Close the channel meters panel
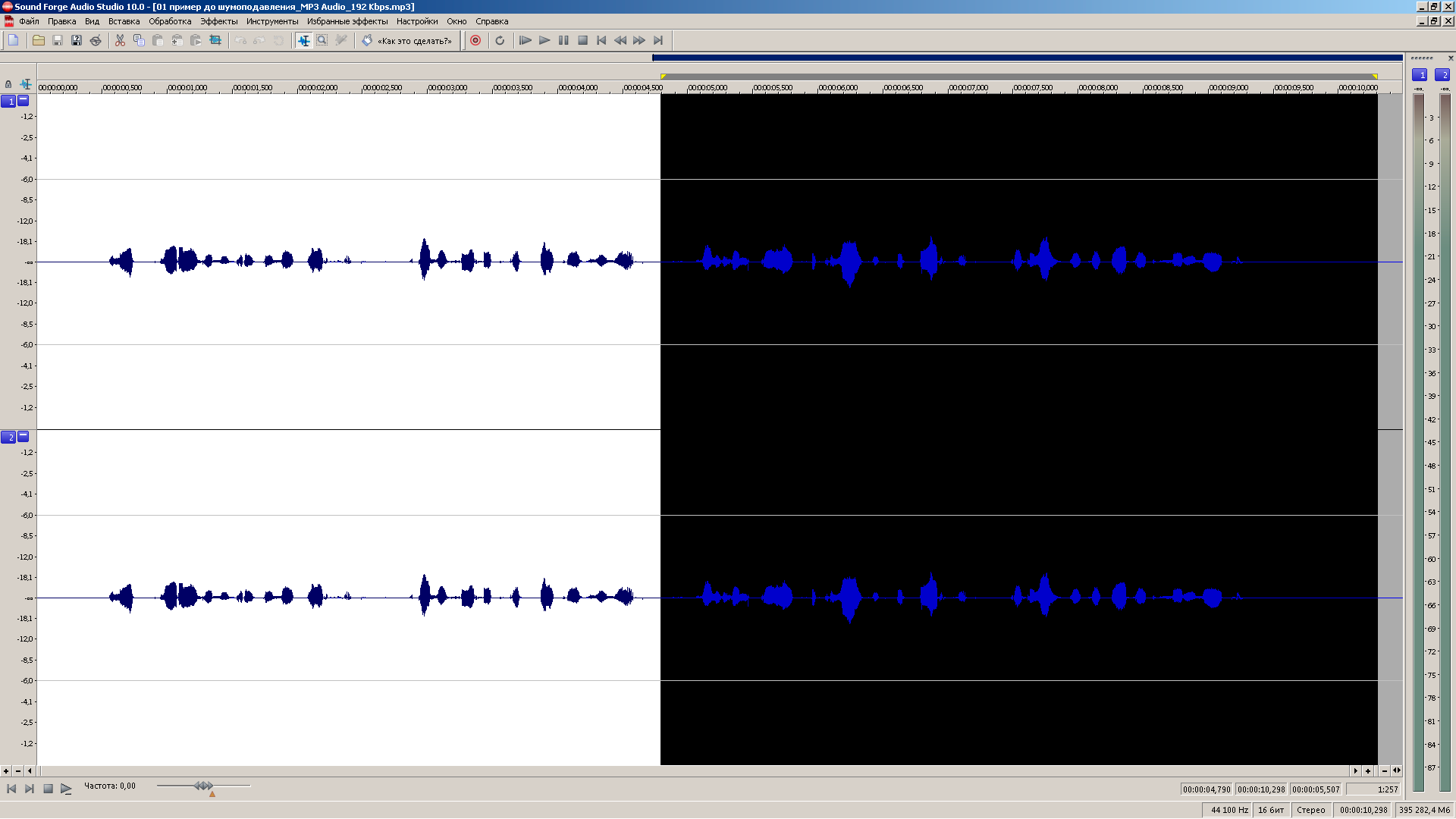This screenshot has width=1456, height=819. pyautogui.click(x=1451, y=58)
